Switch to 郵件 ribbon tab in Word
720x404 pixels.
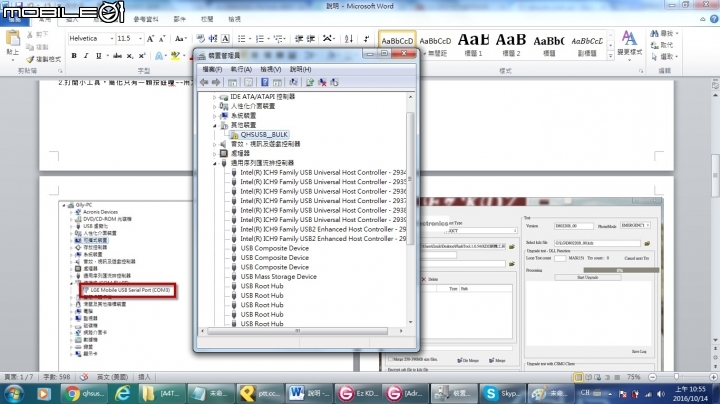(x=180, y=19)
